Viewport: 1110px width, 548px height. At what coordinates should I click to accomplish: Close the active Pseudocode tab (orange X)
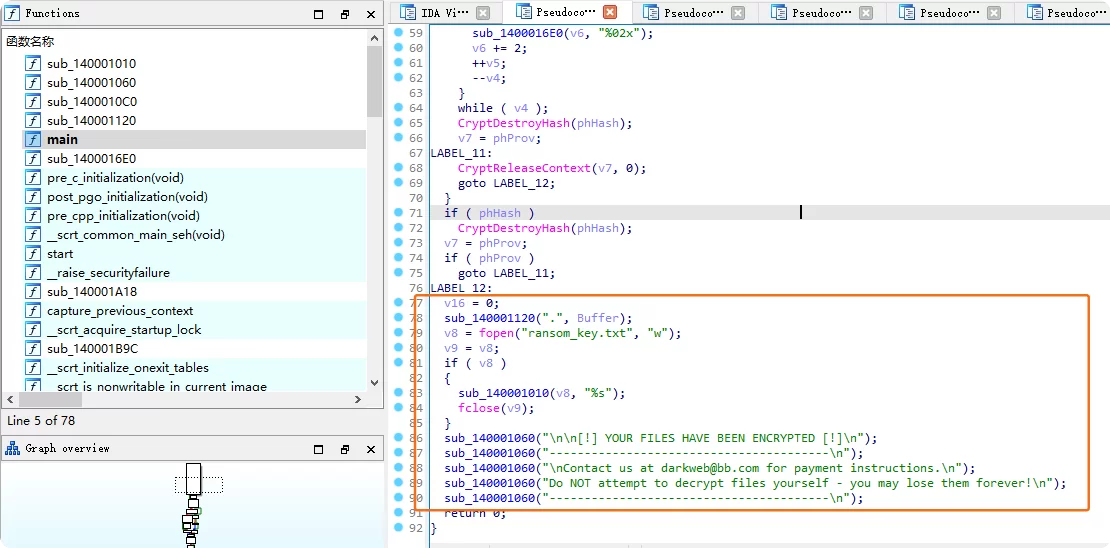point(610,13)
